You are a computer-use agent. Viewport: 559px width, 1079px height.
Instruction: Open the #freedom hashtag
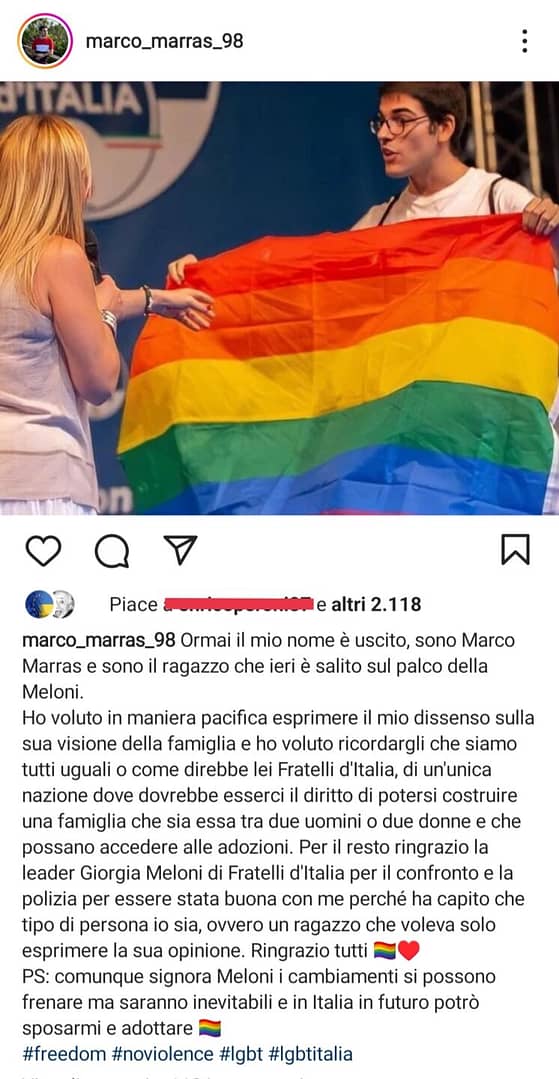(x=64, y=1054)
